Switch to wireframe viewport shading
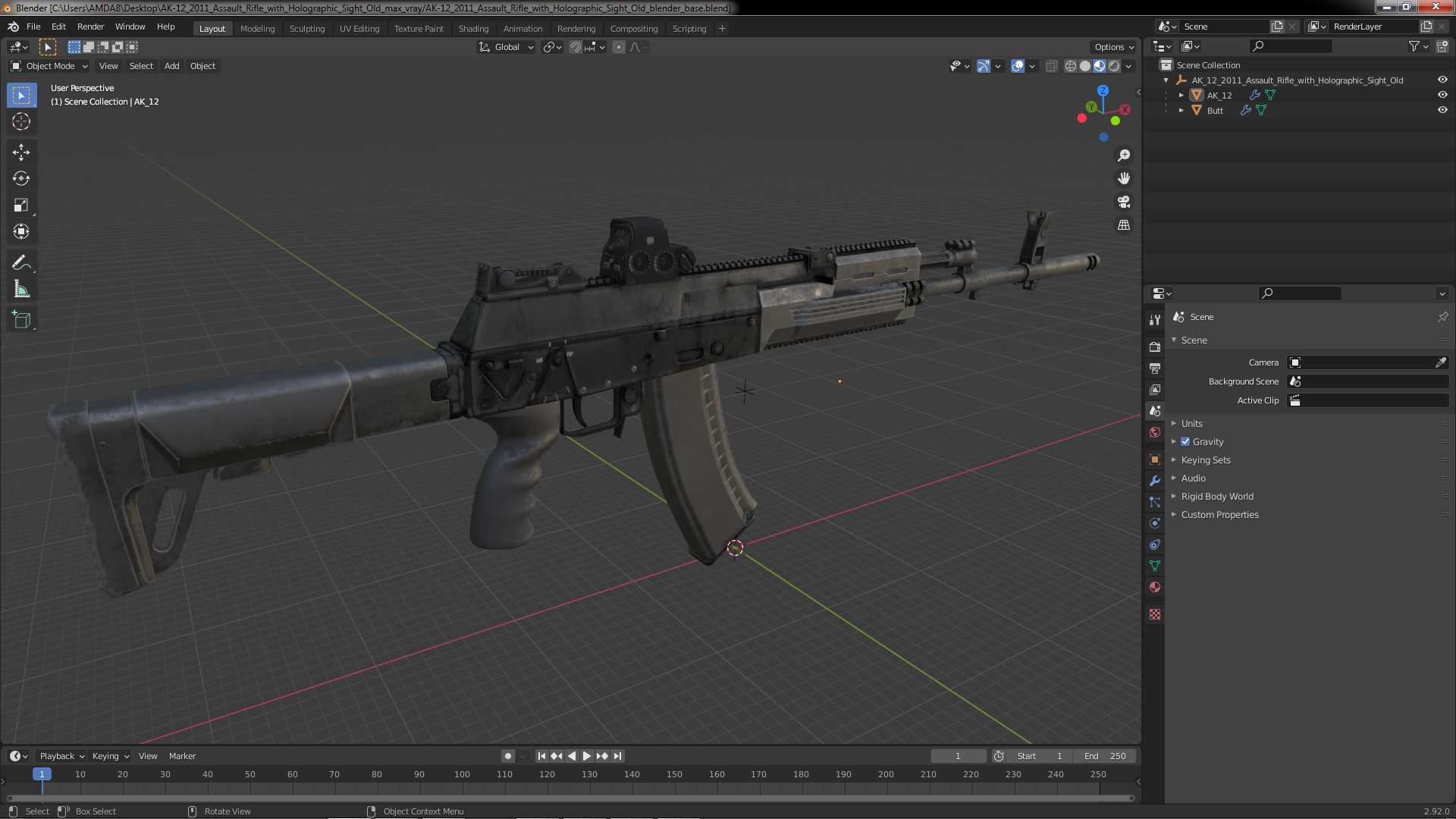 pos(1071,66)
